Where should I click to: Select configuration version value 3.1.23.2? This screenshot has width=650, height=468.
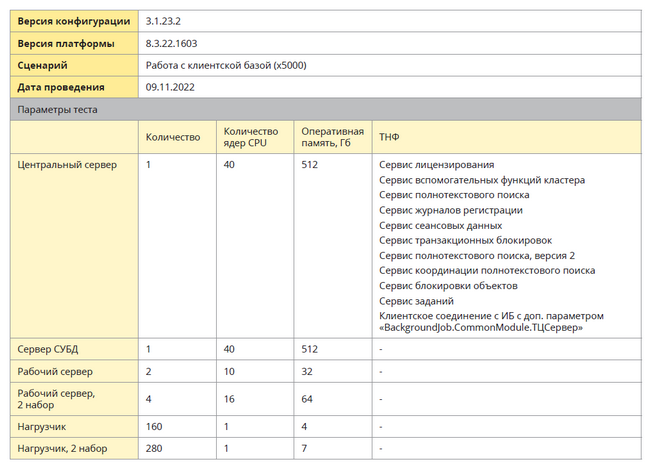(x=163, y=22)
